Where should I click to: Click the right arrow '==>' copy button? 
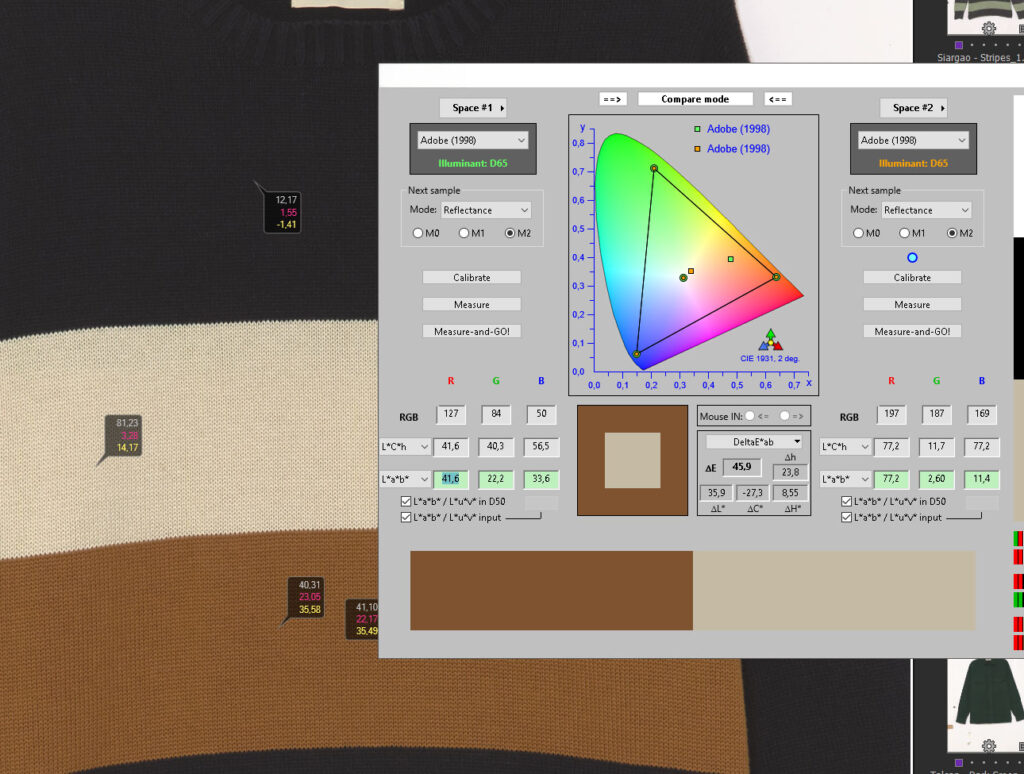click(612, 99)
